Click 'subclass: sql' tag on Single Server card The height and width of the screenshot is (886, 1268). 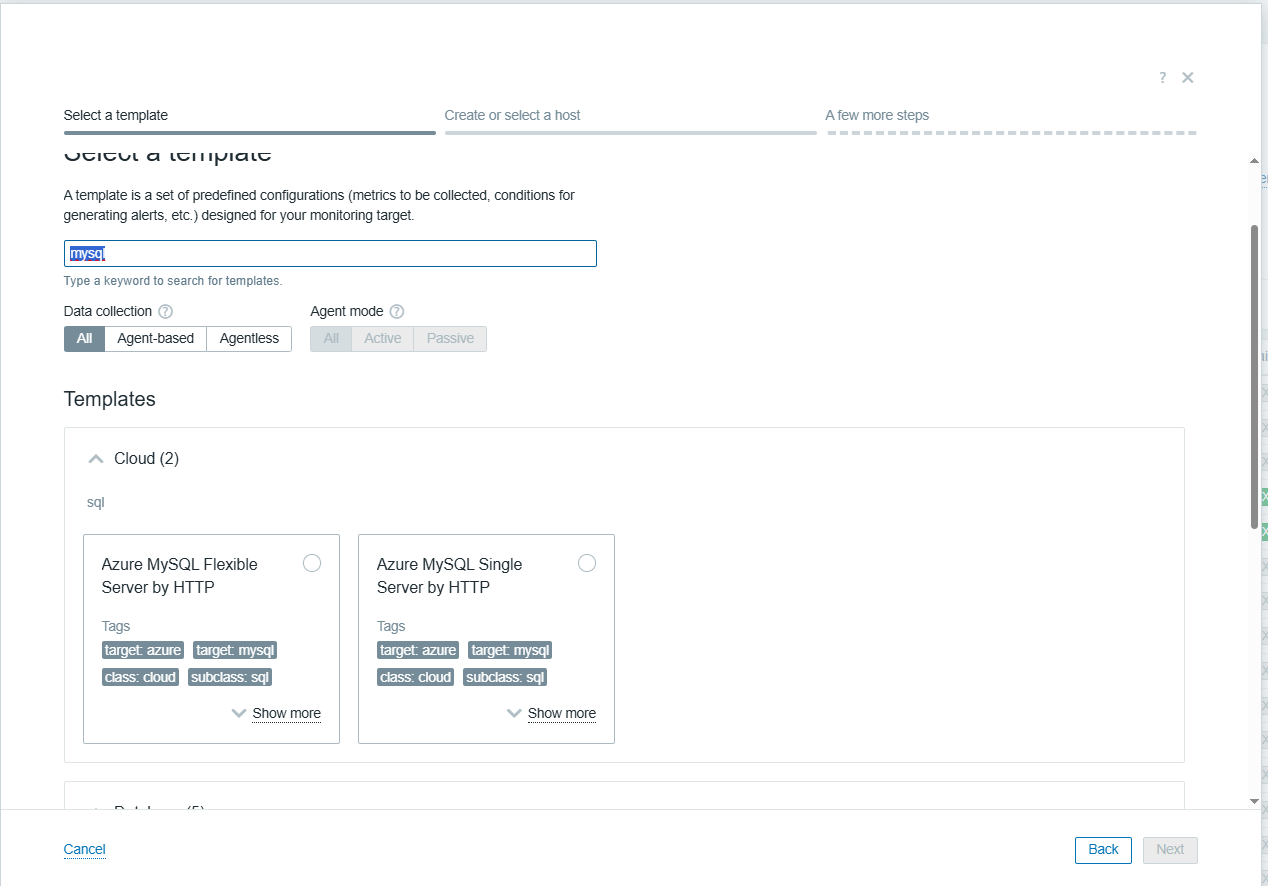coord(505,677)
